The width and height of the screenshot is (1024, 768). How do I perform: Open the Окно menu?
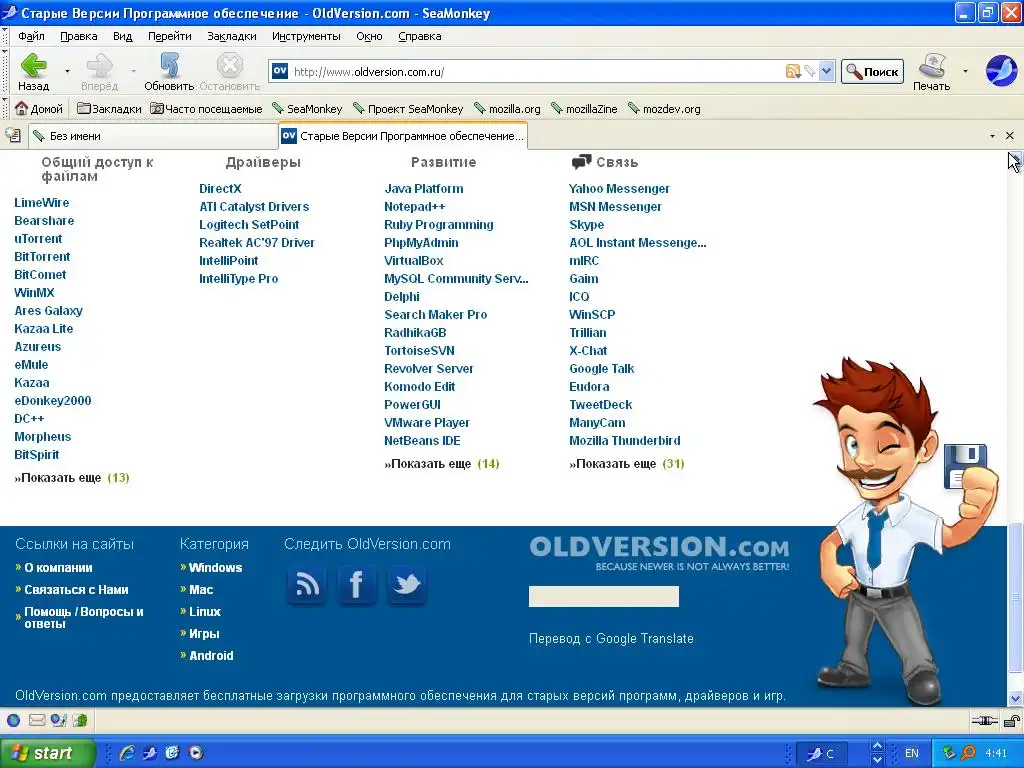pyautogui.click(x=369, y=36)
